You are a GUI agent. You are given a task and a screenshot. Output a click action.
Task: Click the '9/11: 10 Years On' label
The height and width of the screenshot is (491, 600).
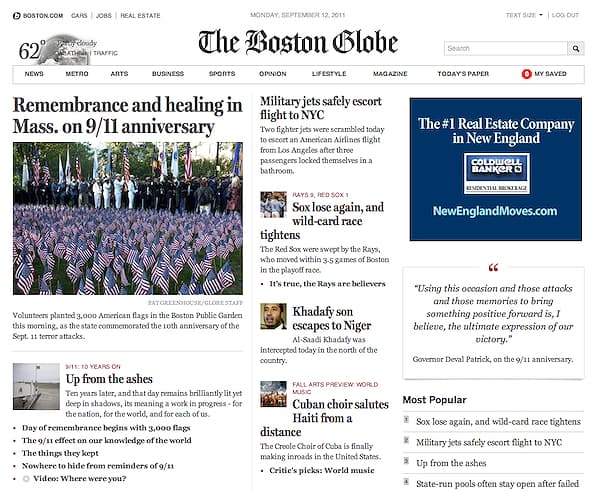(x=93, y=367)
